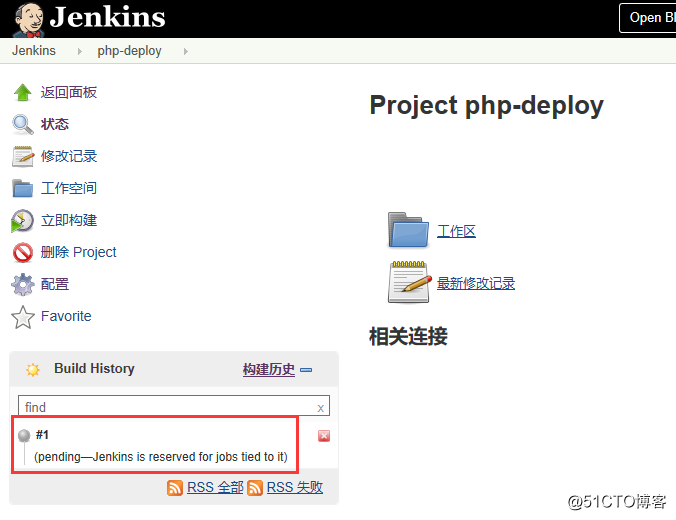The image size is (676, 520).
Task: Open build #1 entry
Action: [x=42, y=435]
